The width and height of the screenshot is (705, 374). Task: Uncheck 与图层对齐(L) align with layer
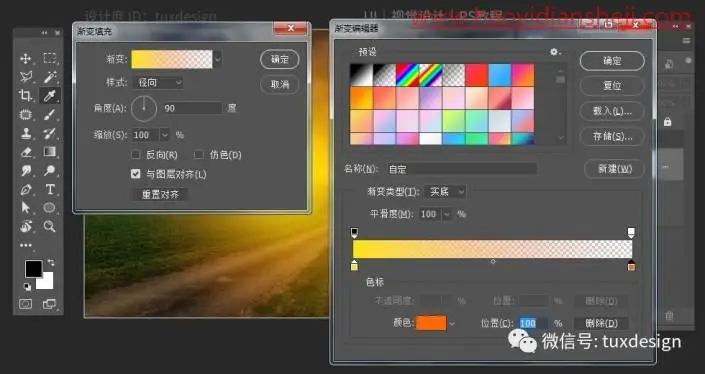tap(135, 174)
